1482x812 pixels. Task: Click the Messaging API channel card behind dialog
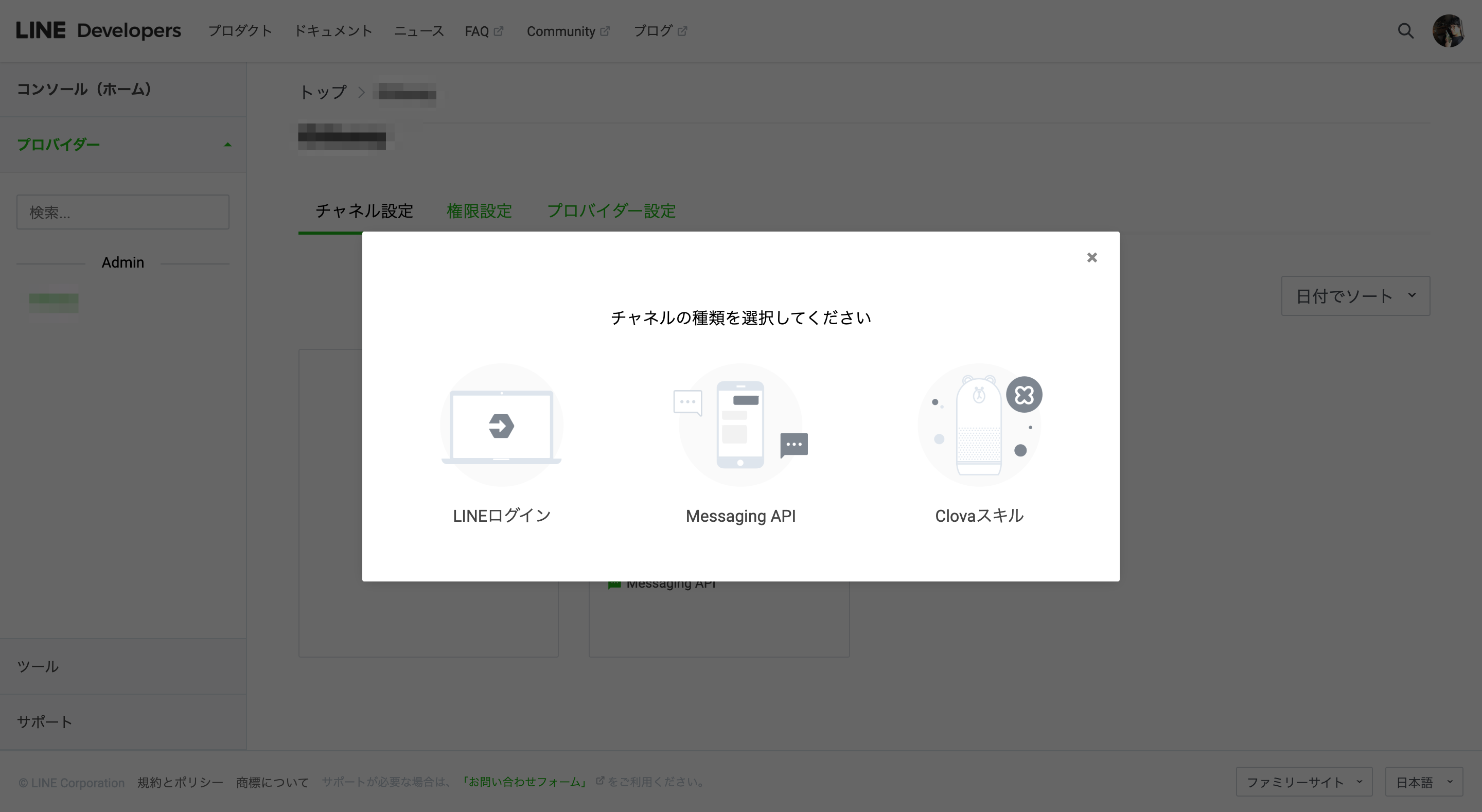pos(718,618)
